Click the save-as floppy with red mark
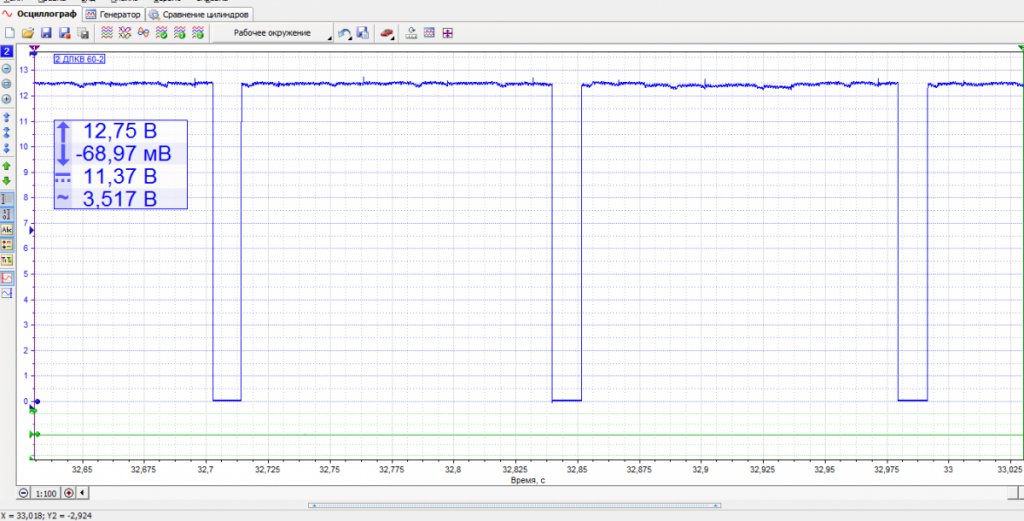Screen dimensions: 1024x521 click(65, 33)
